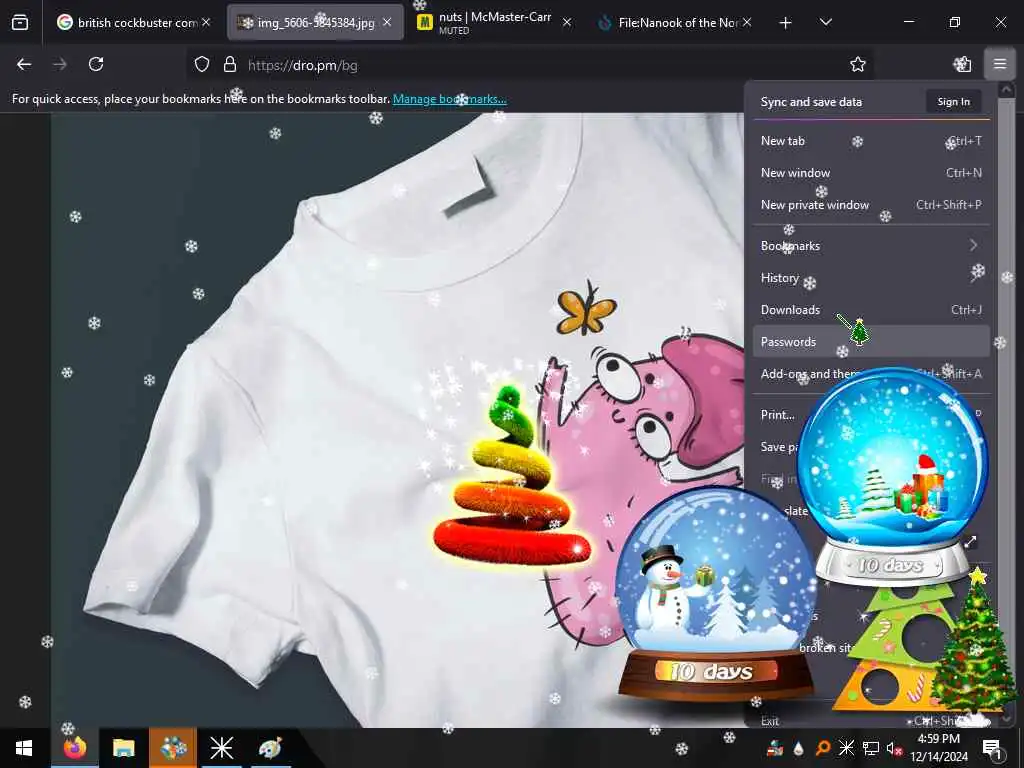
Task: Choose New window from the menu
Action: 871,172
